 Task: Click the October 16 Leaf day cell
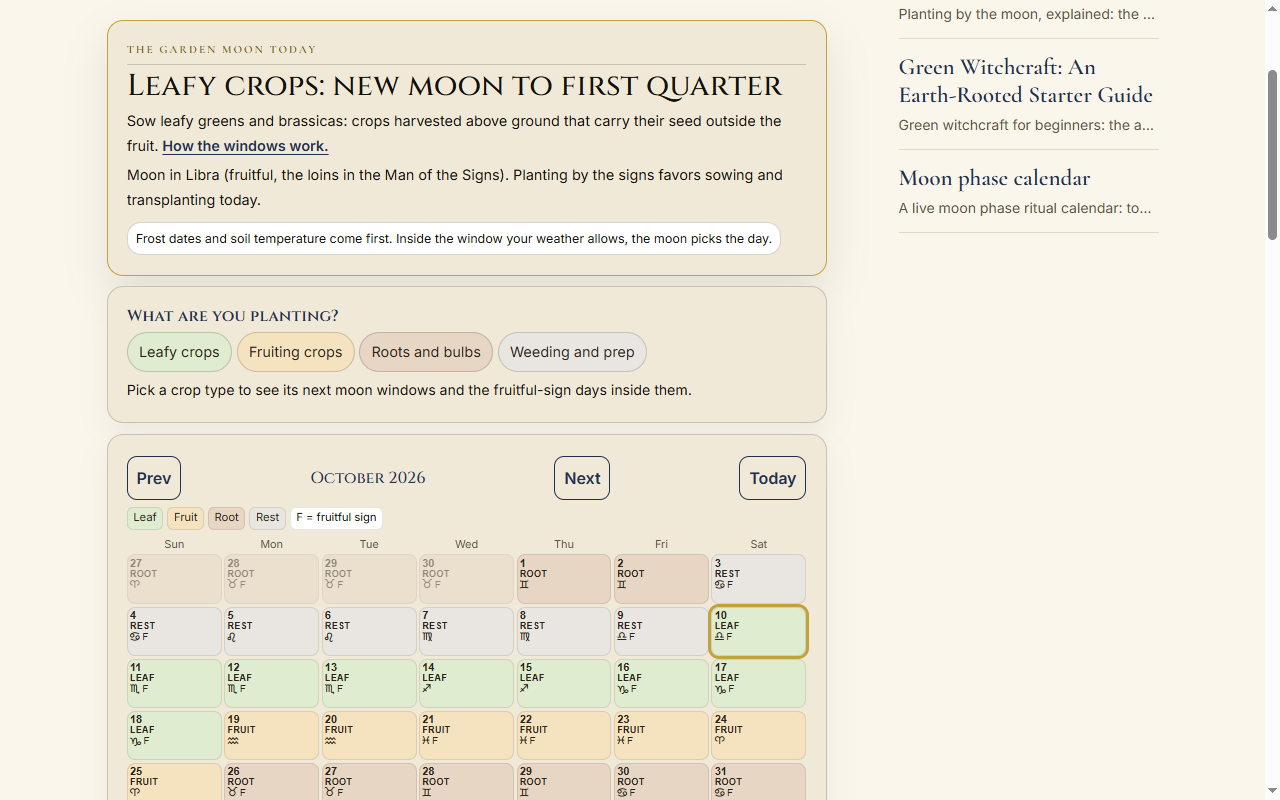point(661,683)
